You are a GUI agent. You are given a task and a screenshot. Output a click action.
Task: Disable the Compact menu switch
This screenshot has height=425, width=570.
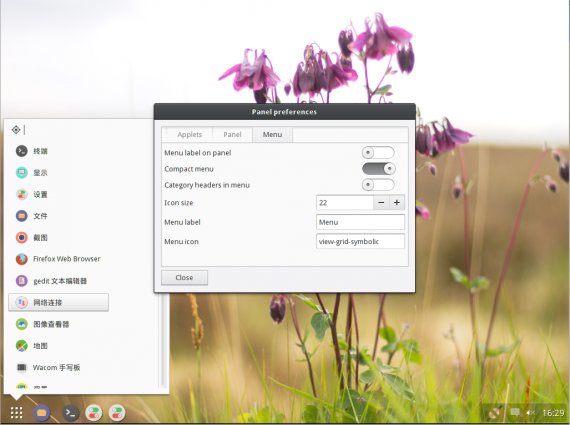(378, 168)
